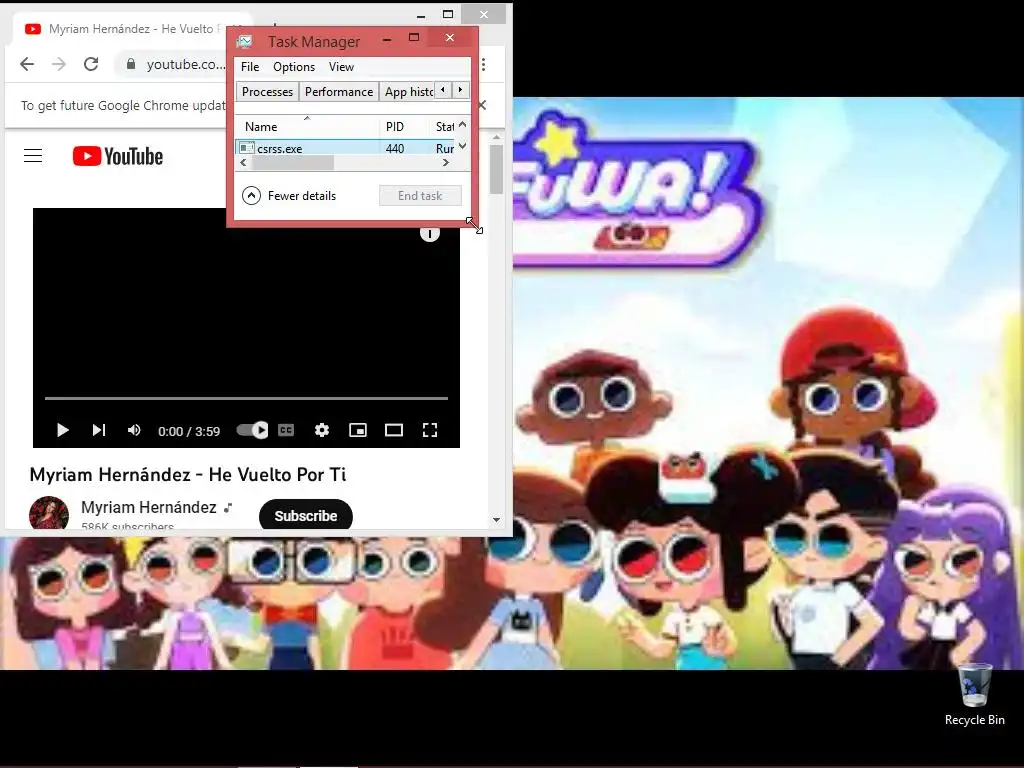Sort by Name column header
This screenshot has width=1024, height=768.
[307, 126]
